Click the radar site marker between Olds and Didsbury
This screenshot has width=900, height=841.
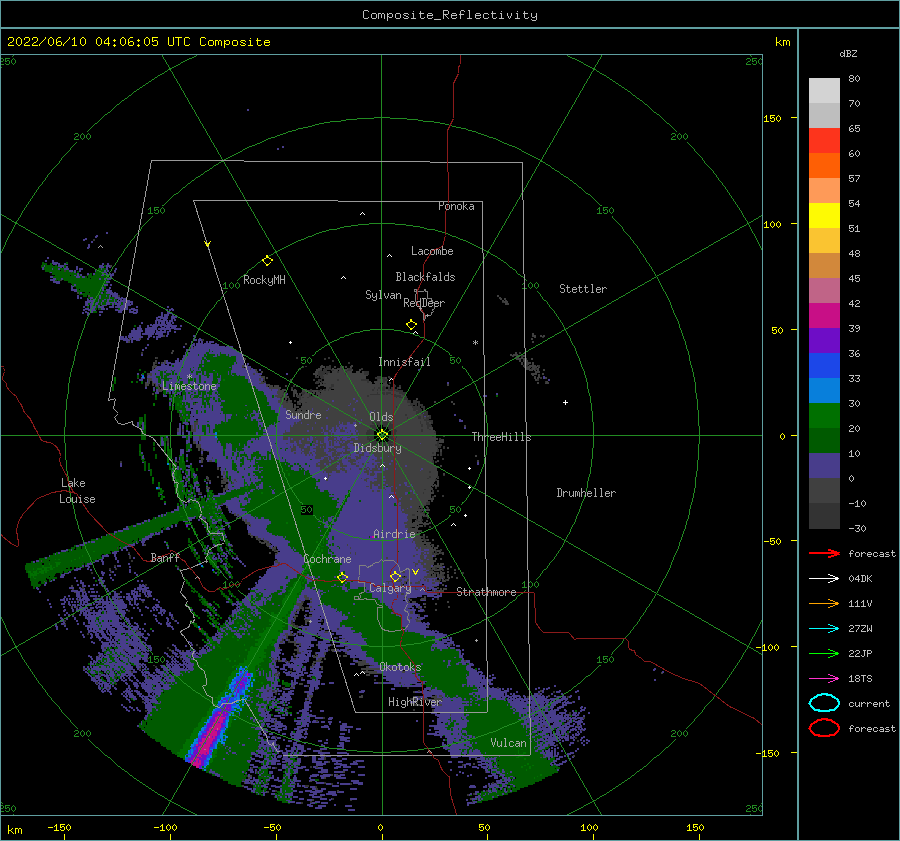tap(382, 435)
